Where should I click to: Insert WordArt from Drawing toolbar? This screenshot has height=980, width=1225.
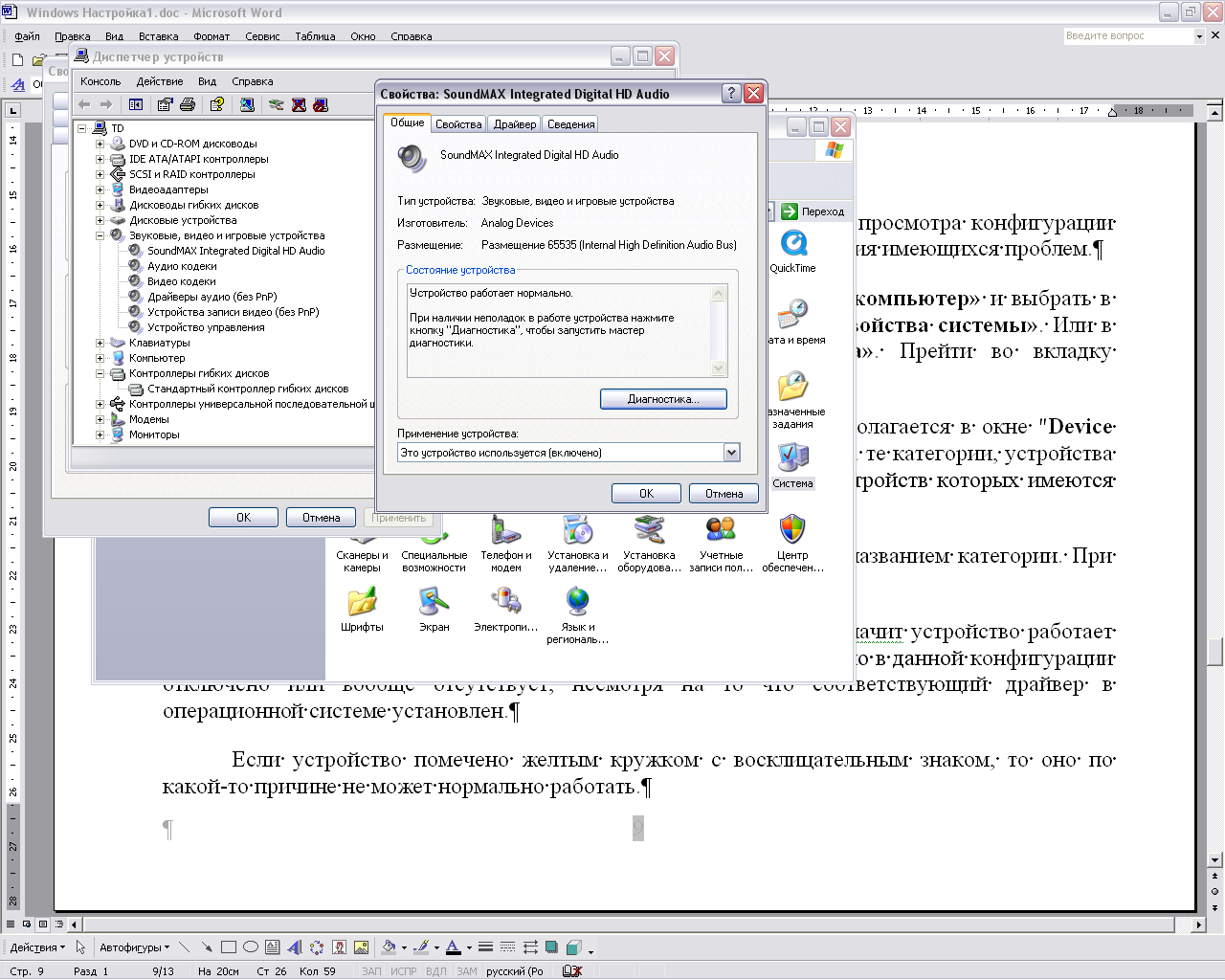295,947
